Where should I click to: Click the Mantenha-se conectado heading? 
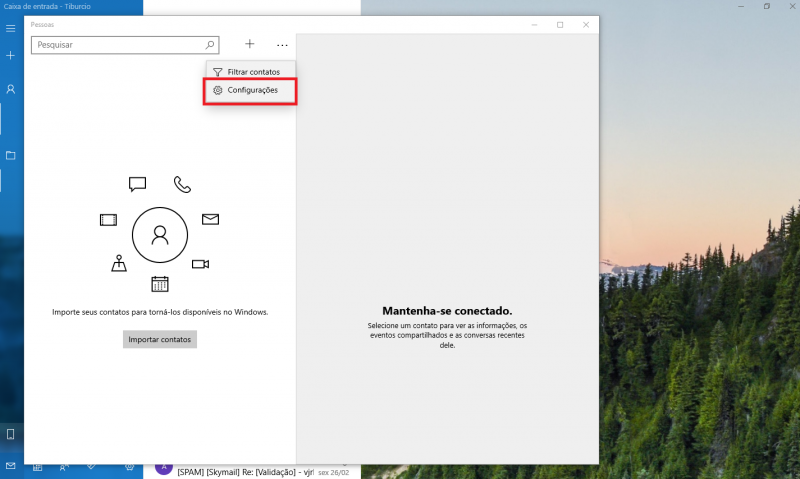pyautogui.click(x=447, y=311)
